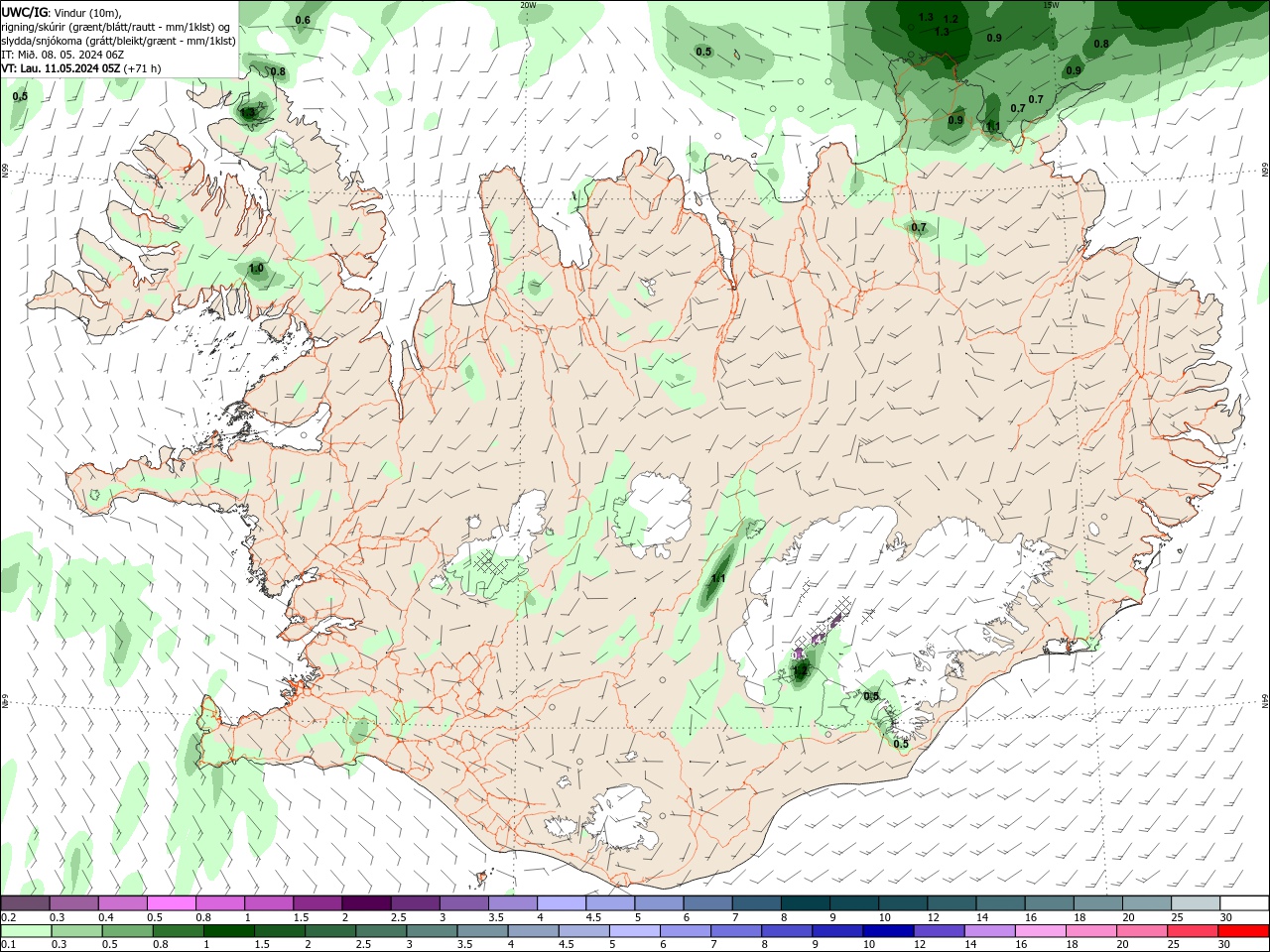This screenshot has width=1270, height=952.
Task: Click the 15W longitude label
Action: click(x=1051, y=5)
